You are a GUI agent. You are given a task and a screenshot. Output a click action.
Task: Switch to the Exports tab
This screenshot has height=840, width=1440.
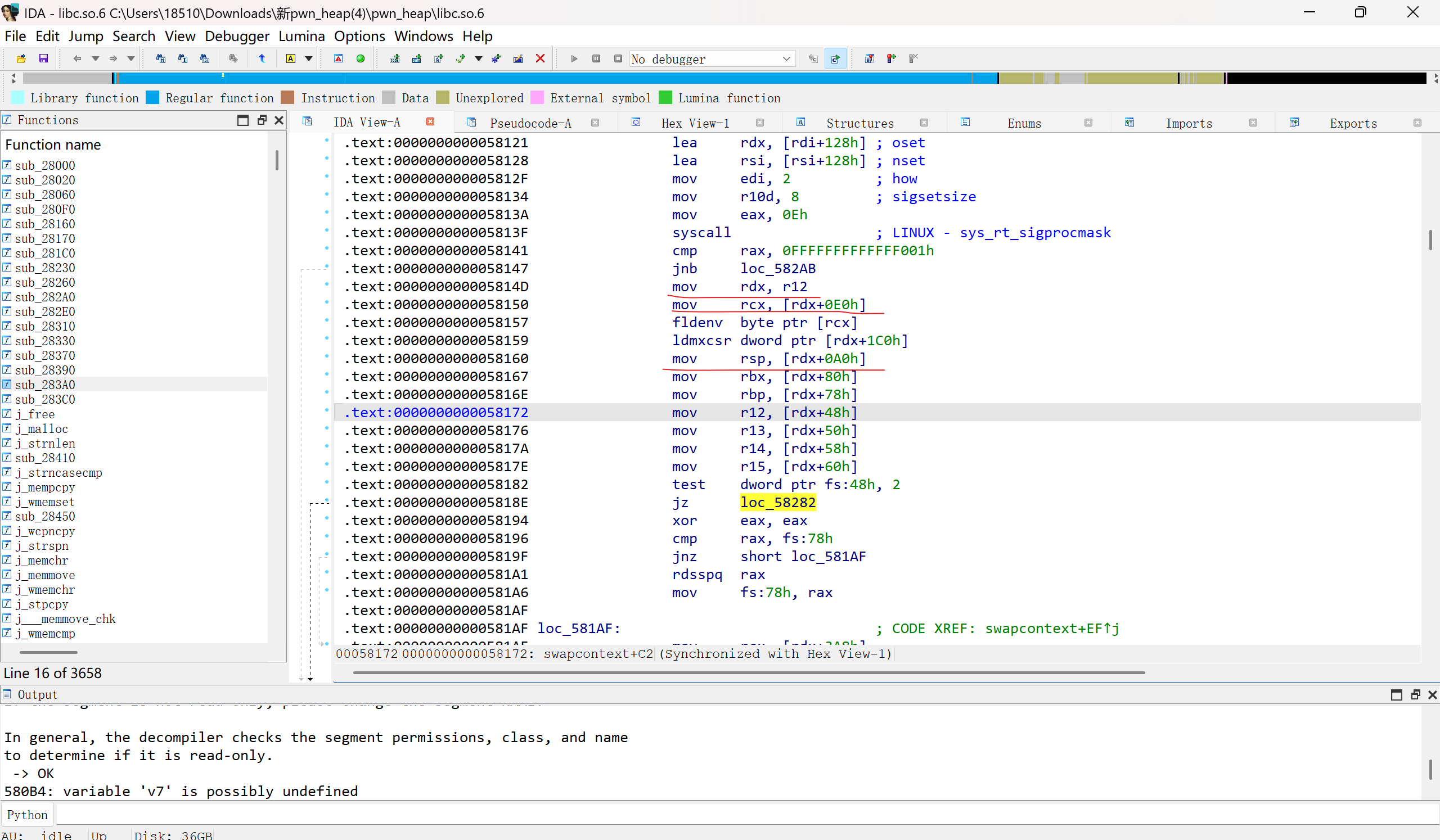(1353, 123)
